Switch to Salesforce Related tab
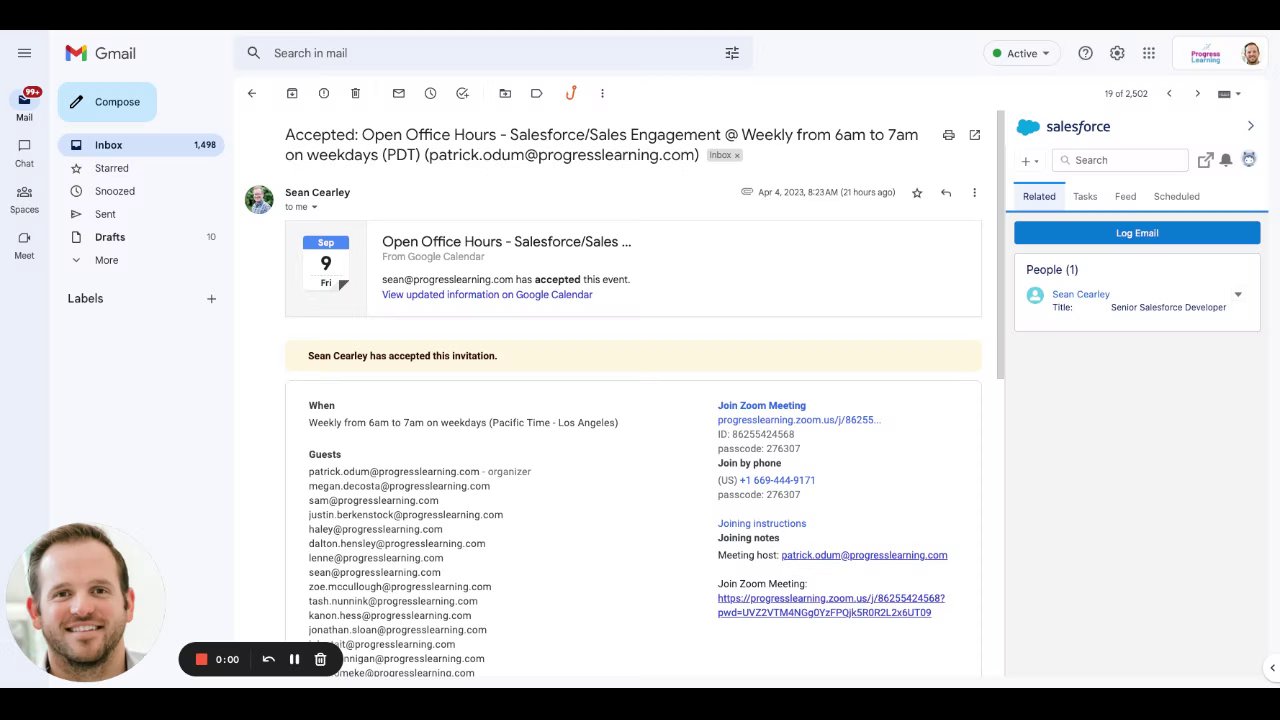1280x720 pixels. pos(1039,197)
